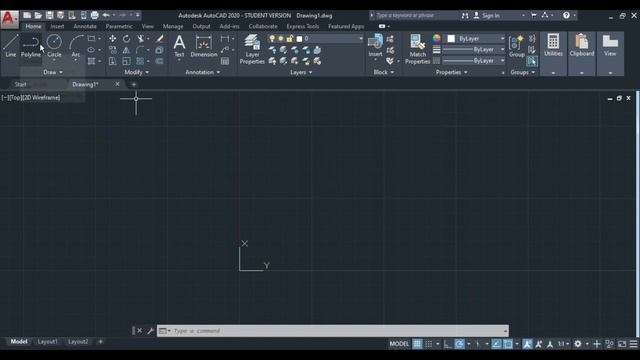The width and height of the screenshot is (640, 360).
Task: Open the AutoCAD application menu logo
Action: tap(9, 19)
